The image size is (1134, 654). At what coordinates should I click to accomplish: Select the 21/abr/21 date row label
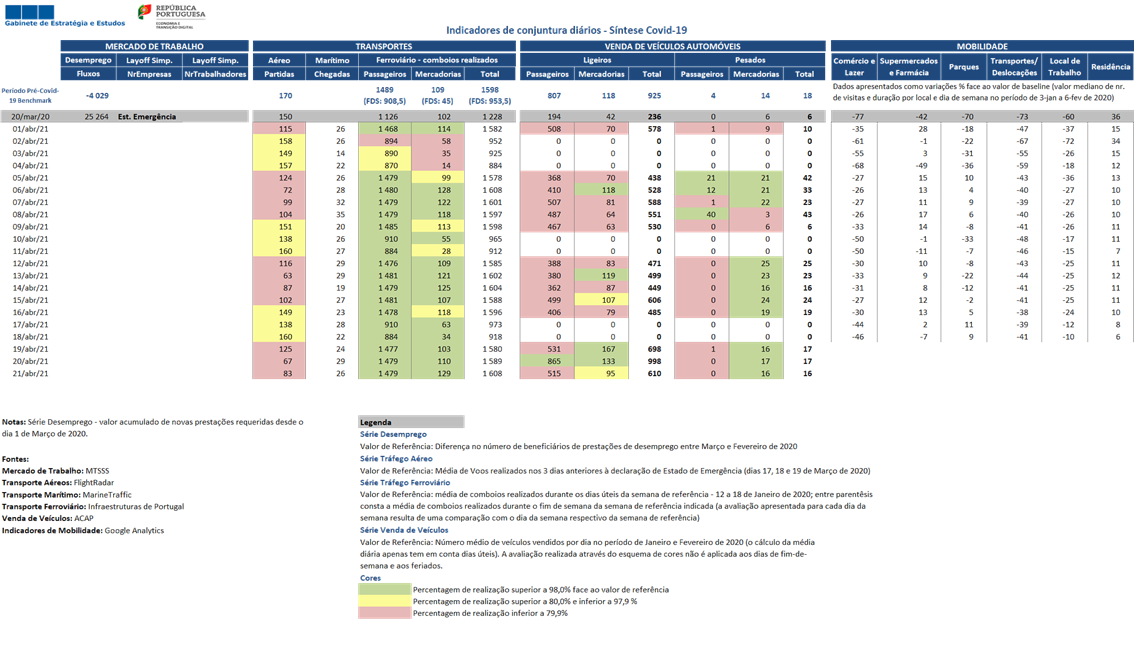30,374
